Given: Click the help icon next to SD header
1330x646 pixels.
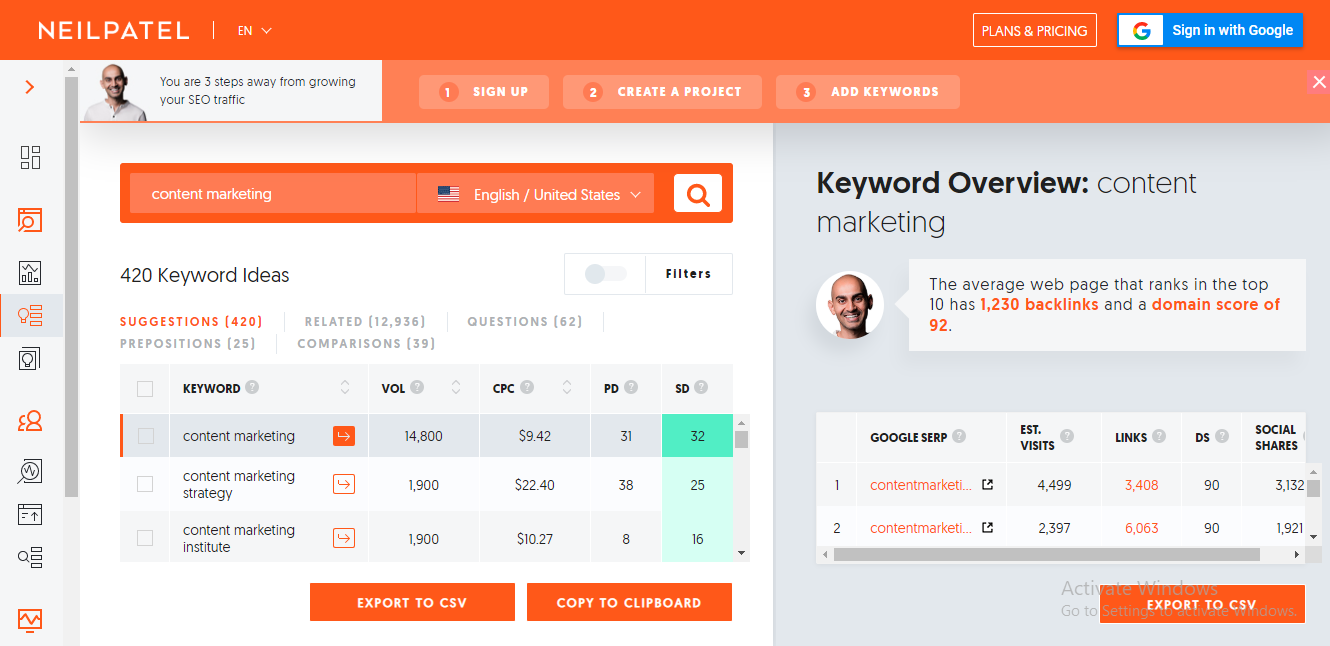Looking at the screenshot, I should (701, 388).
